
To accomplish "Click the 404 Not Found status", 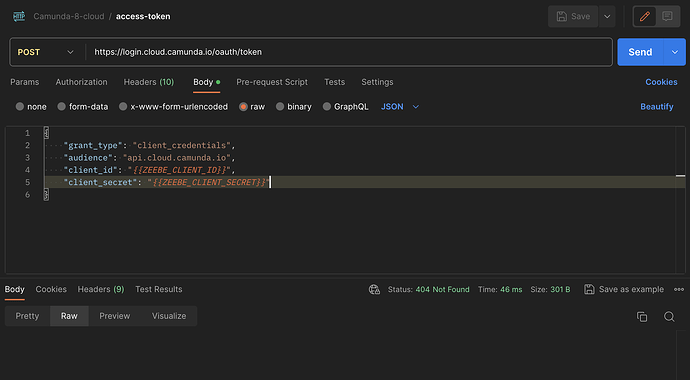I will 442,289.
